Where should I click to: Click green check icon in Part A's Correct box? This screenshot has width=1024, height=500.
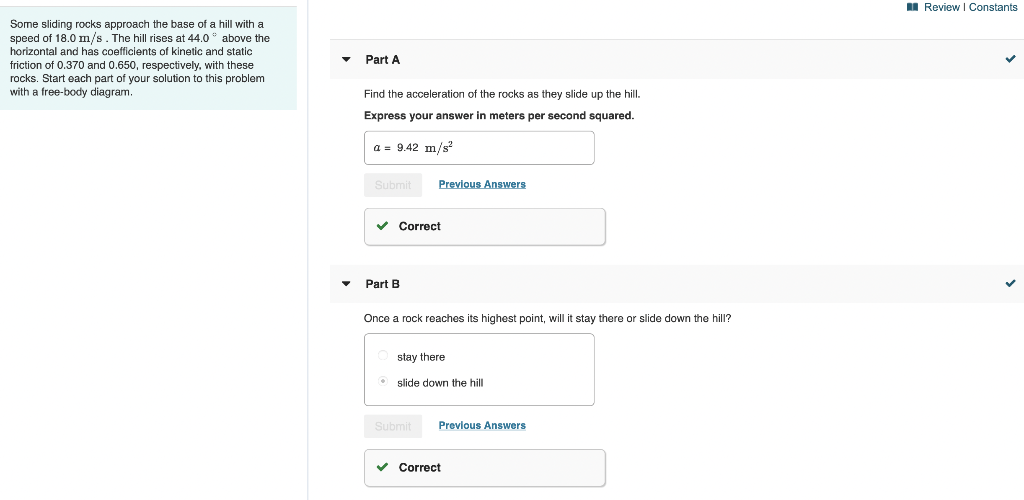(382, 226)
